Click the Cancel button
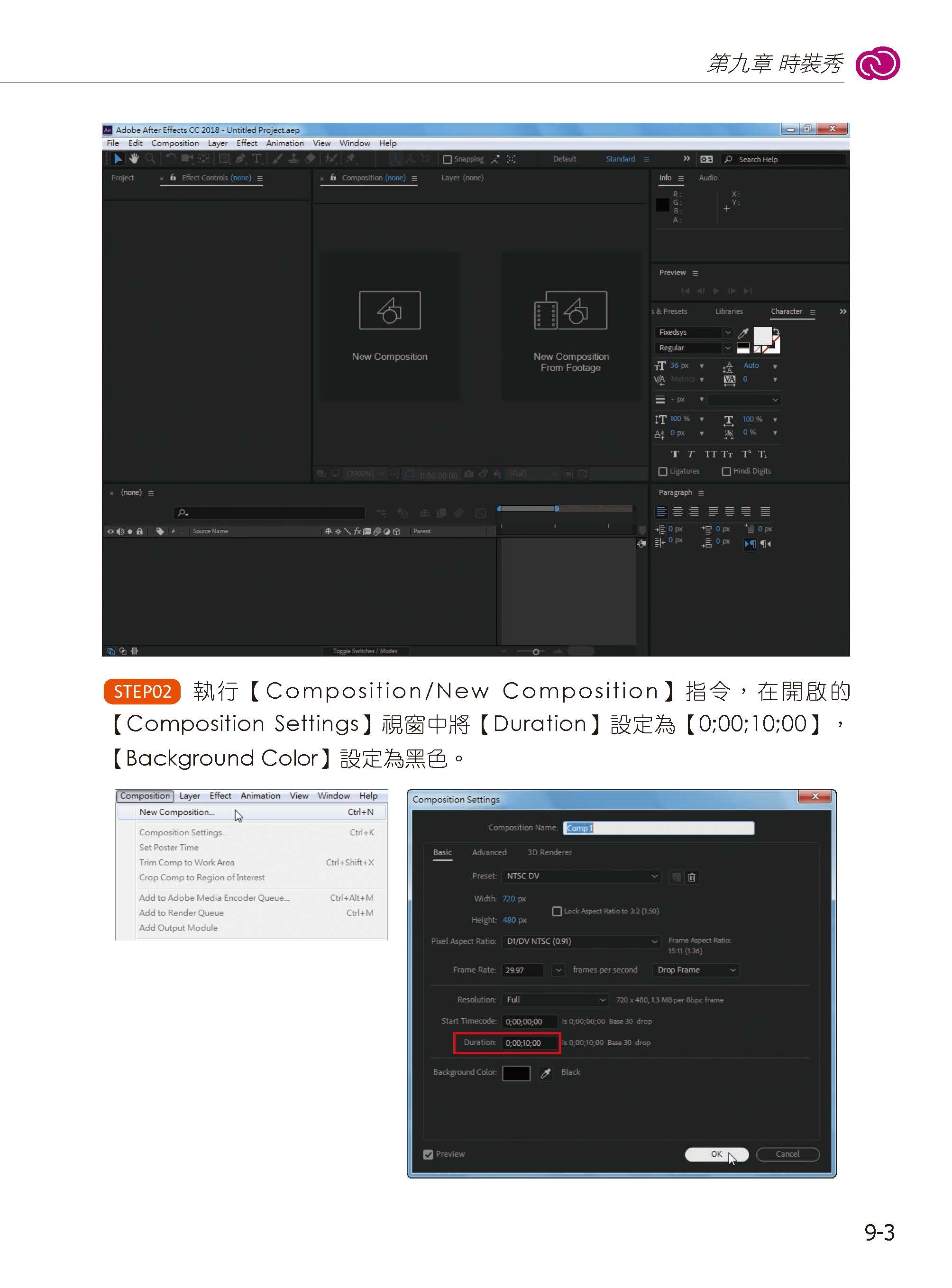Screen dimensions: 952x1288 point(787,1154)
